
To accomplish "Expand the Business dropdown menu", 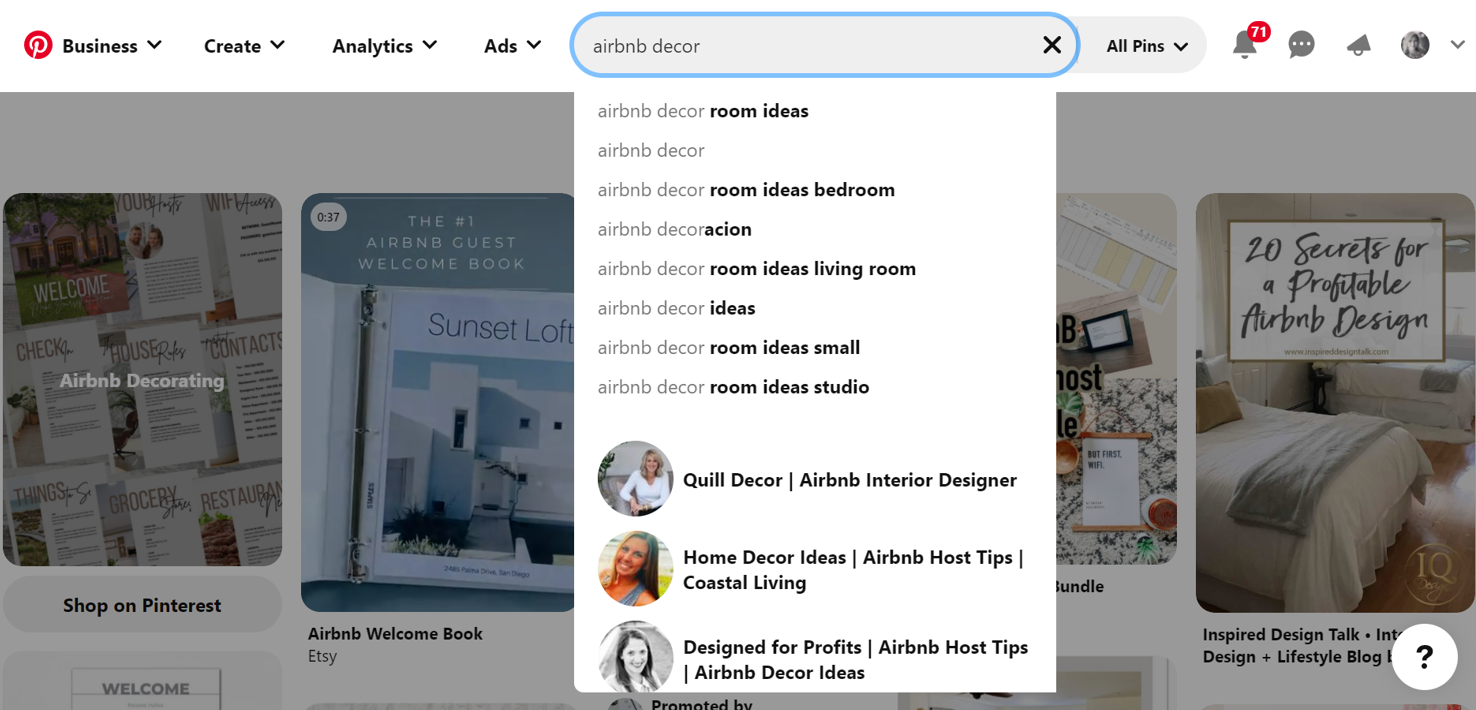I will [x=111, y=46].
